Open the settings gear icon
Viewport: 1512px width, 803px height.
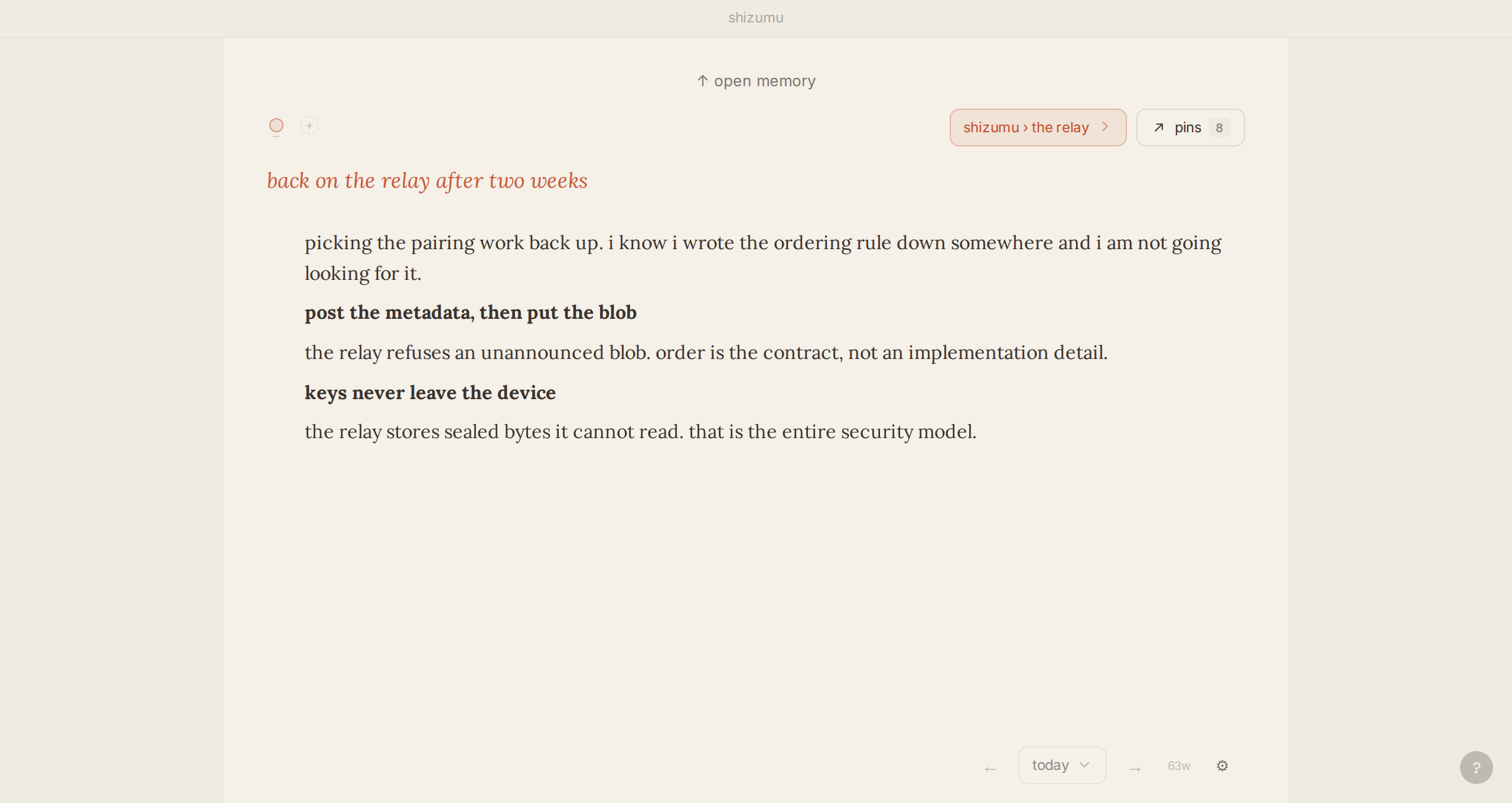[x=1223, y=766]
